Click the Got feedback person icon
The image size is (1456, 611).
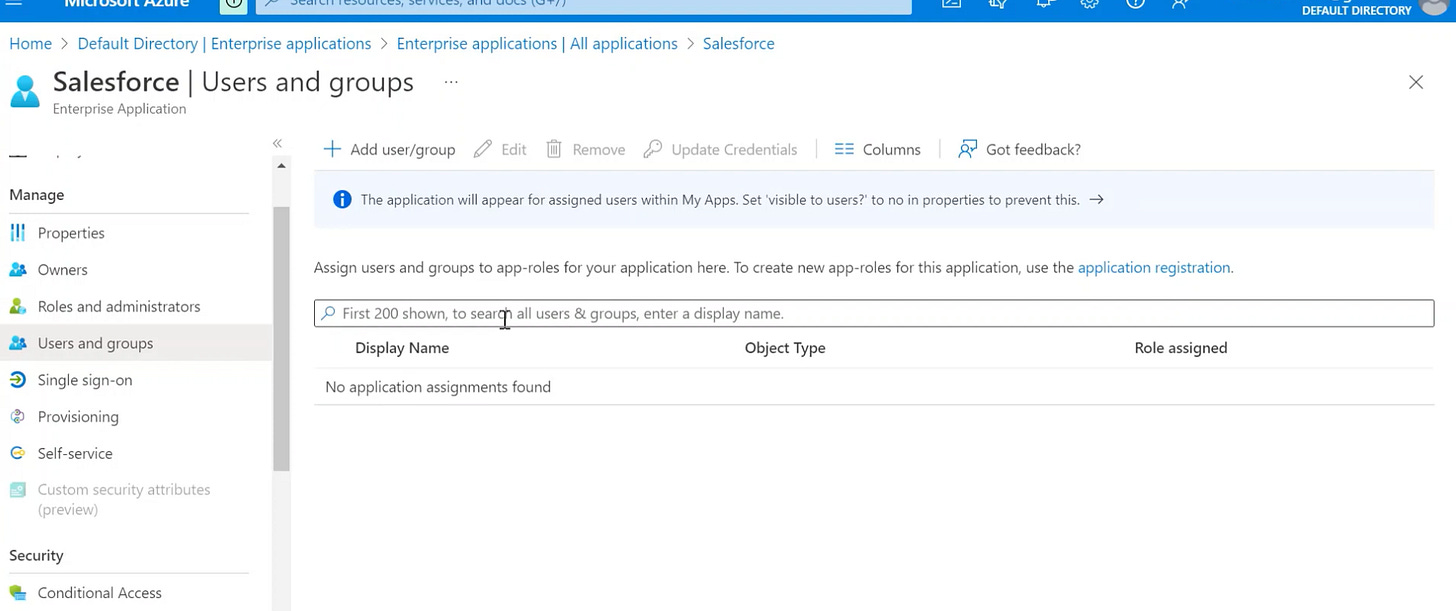[967, 149]
